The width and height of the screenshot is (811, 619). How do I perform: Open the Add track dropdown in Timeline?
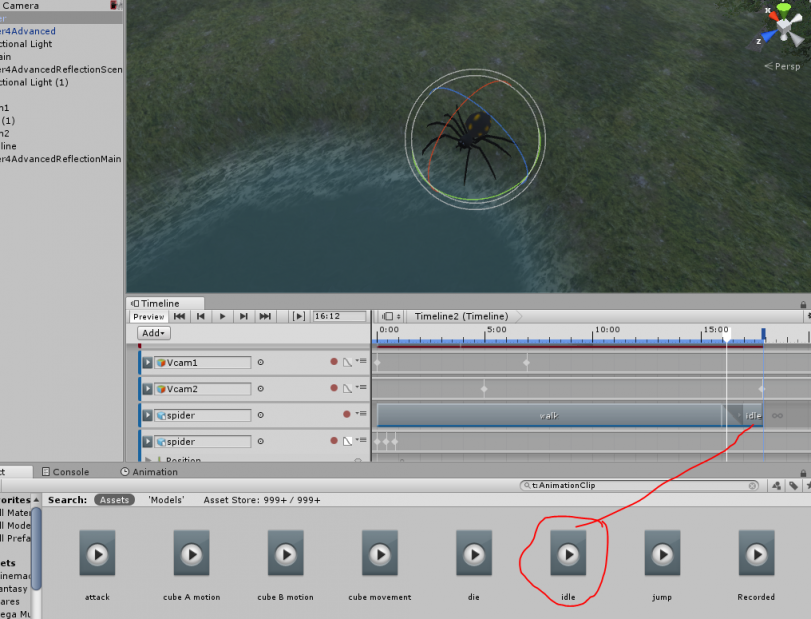(152, 333)
